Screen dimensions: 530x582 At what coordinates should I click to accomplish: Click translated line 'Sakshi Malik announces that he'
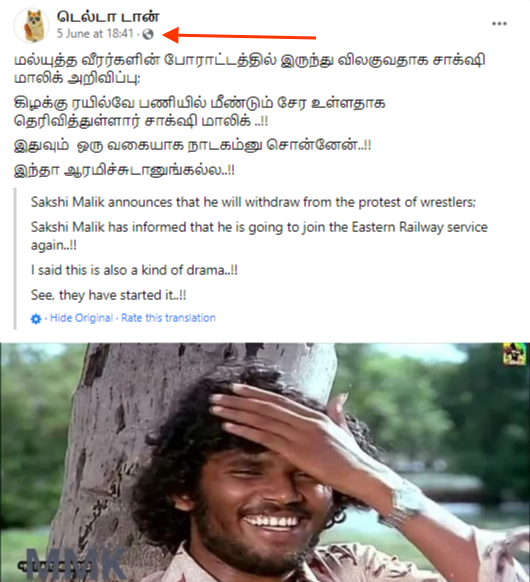[253, 202]
